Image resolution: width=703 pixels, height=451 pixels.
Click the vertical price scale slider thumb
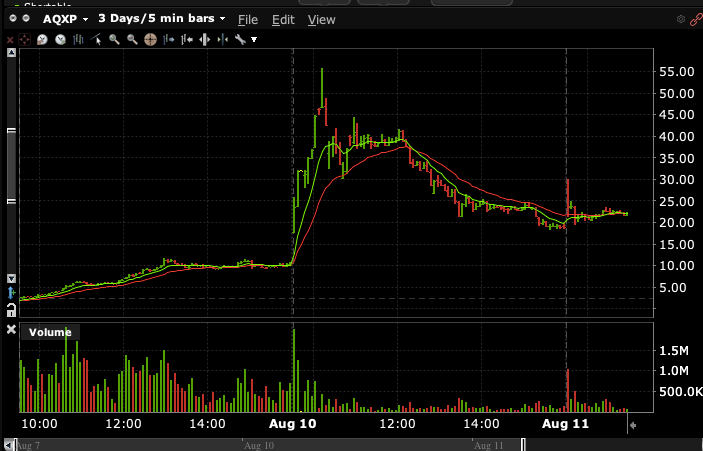point(12,166)
